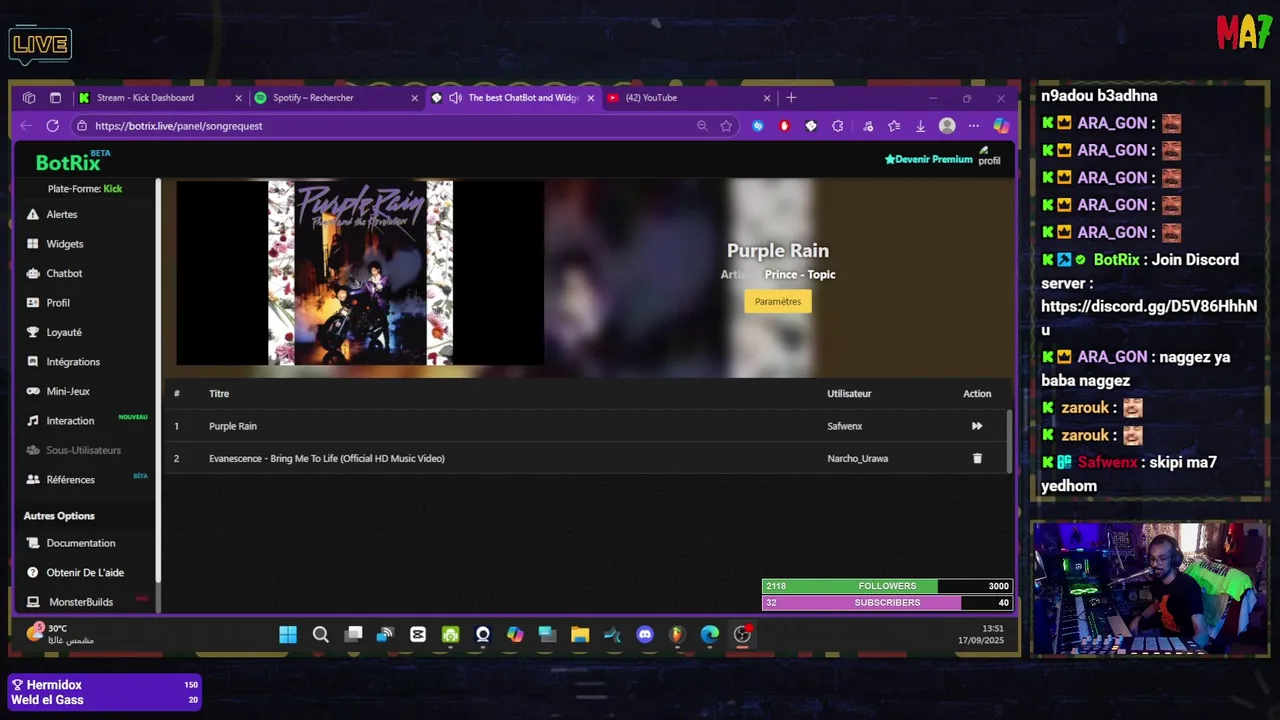The image size is (1280, 720).
Task: Click the Discord invite link in chat
Action: click(x=1149, y=318)
